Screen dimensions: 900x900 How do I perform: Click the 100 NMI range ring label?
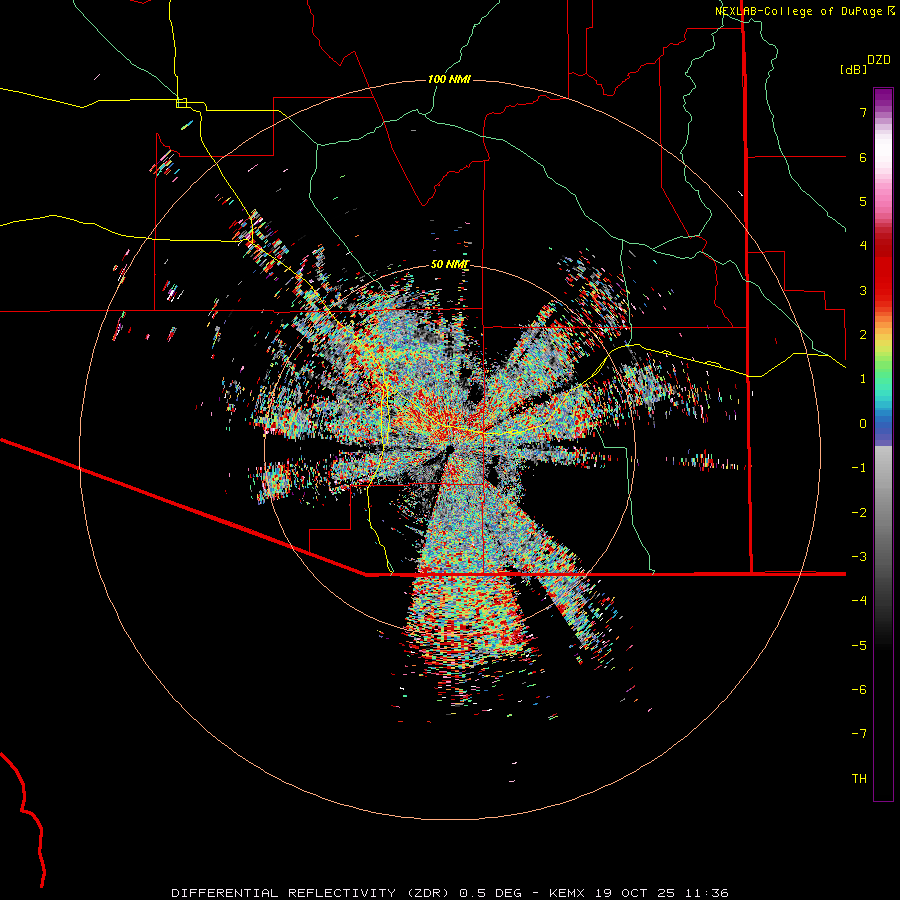pyautogui.click(x=449, y=79)
